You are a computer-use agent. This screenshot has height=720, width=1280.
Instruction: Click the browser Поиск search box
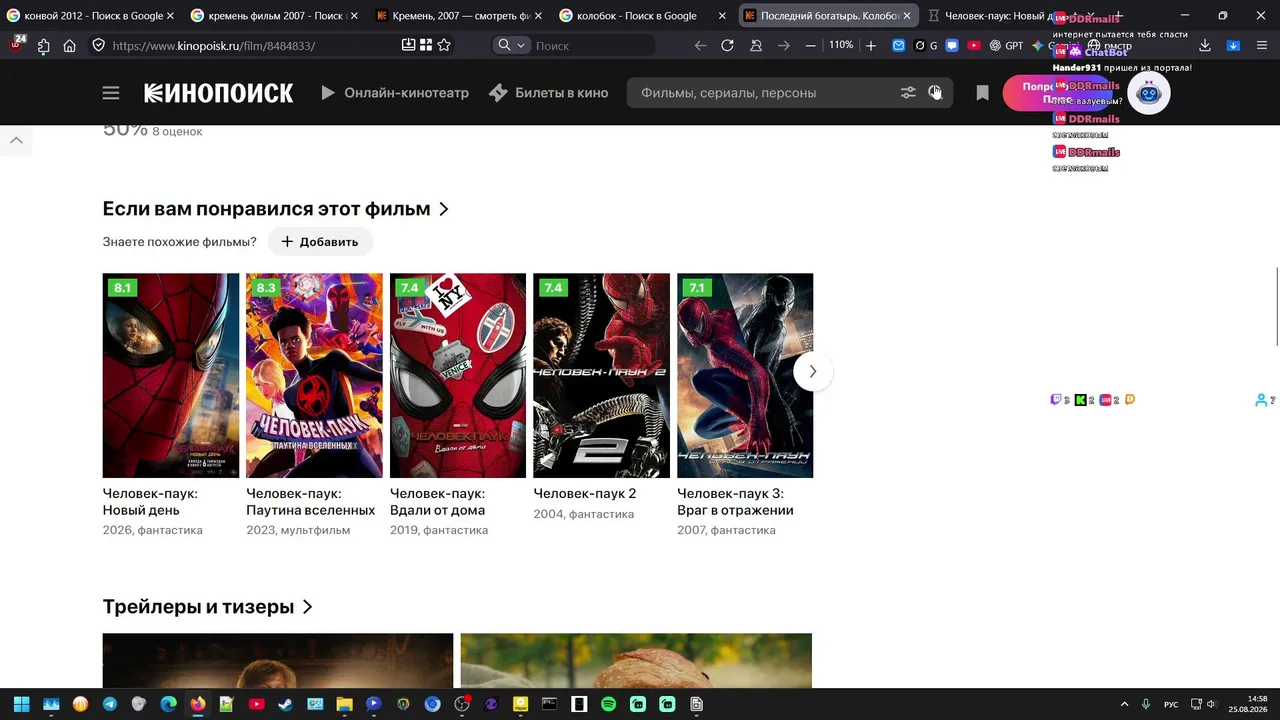[592, 45]
